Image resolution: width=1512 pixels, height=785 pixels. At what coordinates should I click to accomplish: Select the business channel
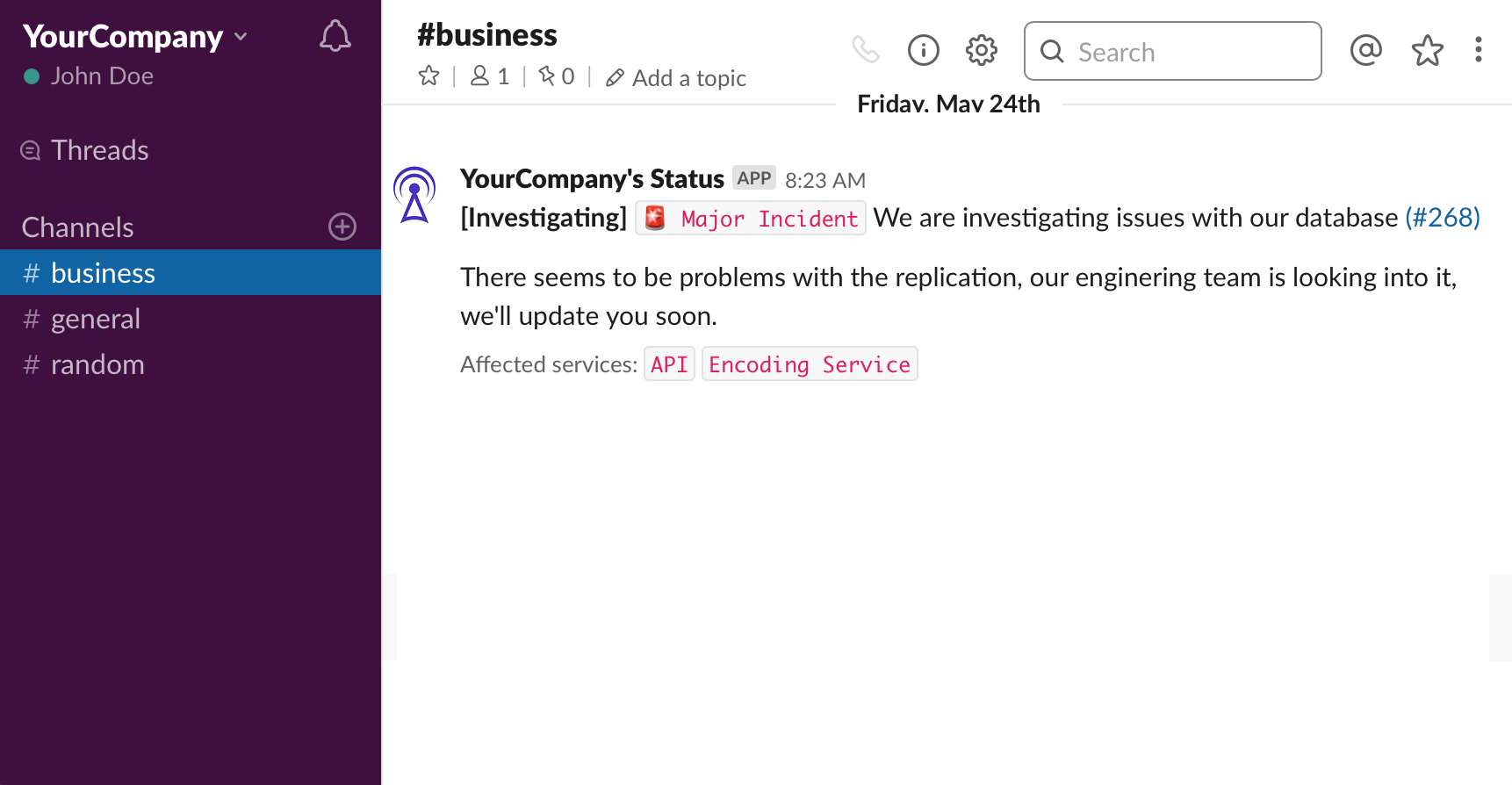tap(191, 273)
